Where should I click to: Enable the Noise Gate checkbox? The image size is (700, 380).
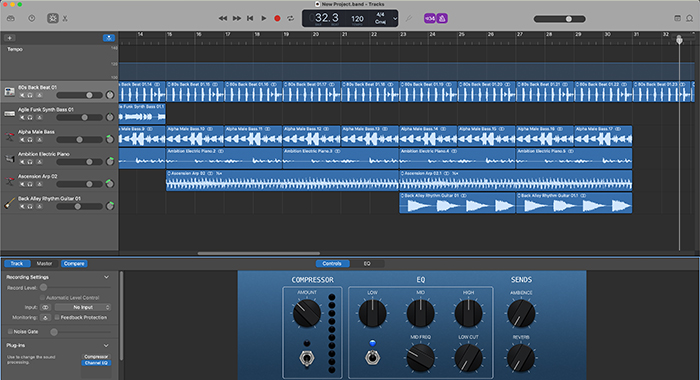[10, 331]
